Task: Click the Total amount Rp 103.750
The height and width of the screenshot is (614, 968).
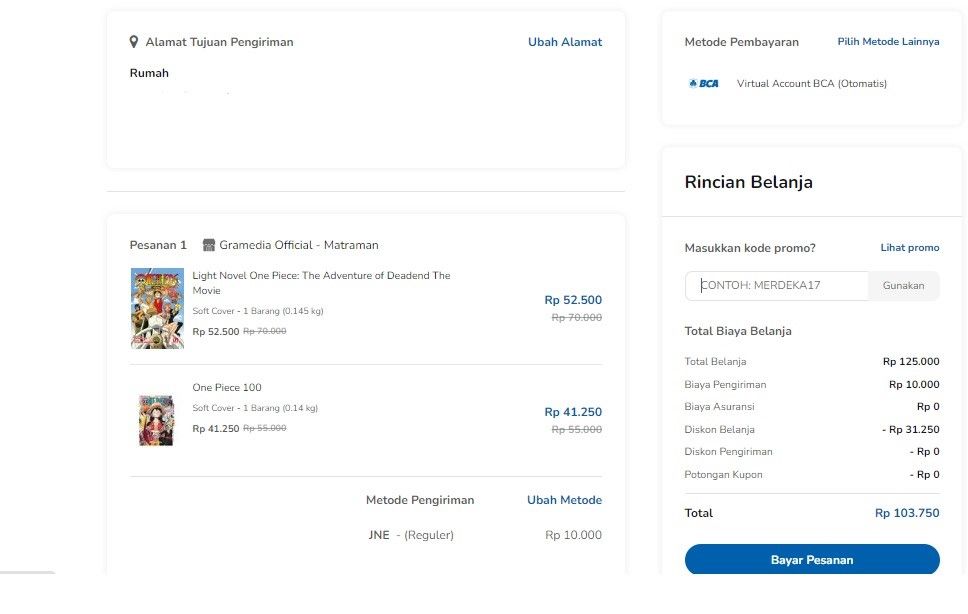Action: 907,513
